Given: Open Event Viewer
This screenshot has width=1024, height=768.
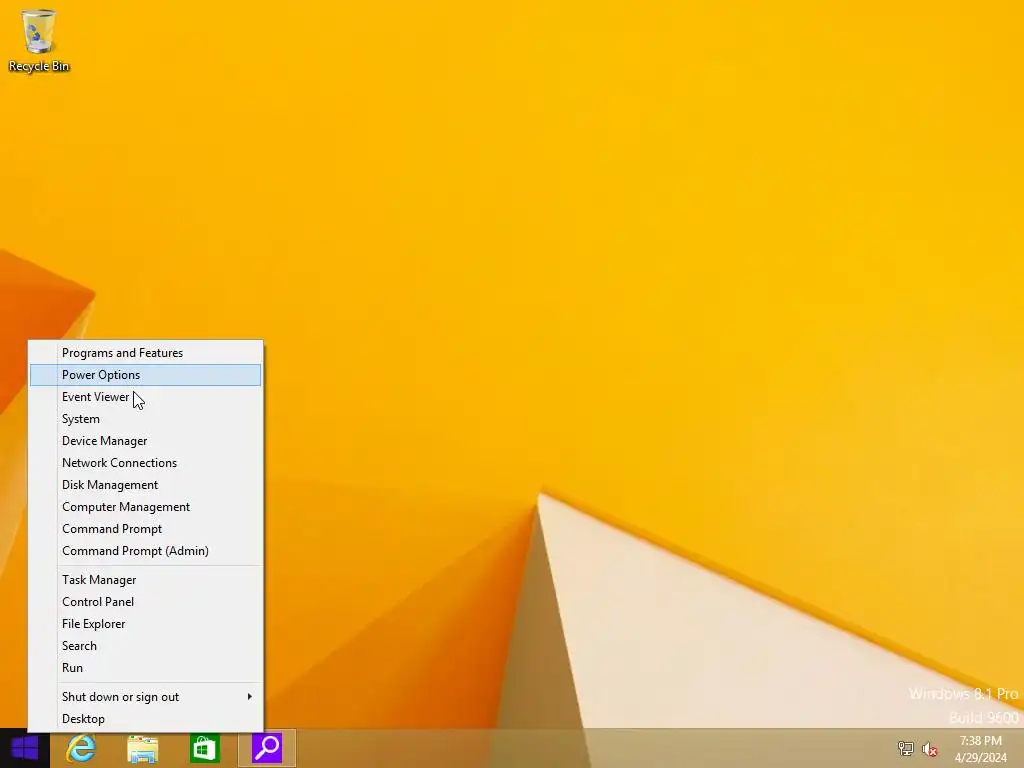Looking at the screenshot, I should click(145, 397).
